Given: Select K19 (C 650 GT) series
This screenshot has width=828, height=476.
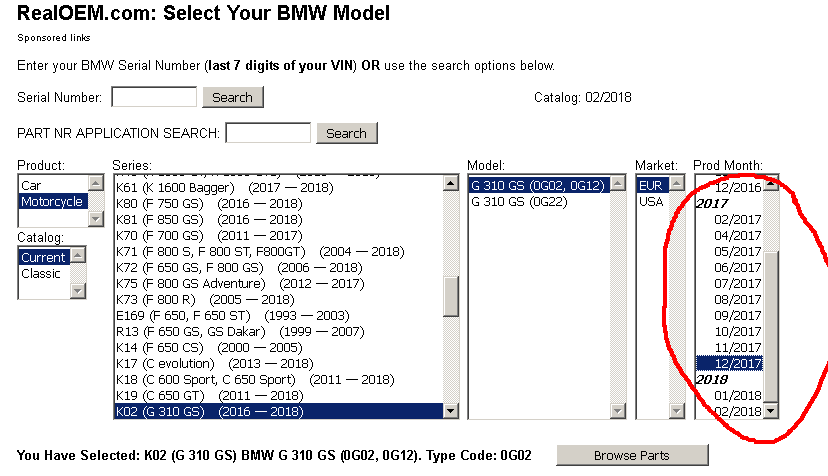Looking at the screenshot, I should pos(279,396).
